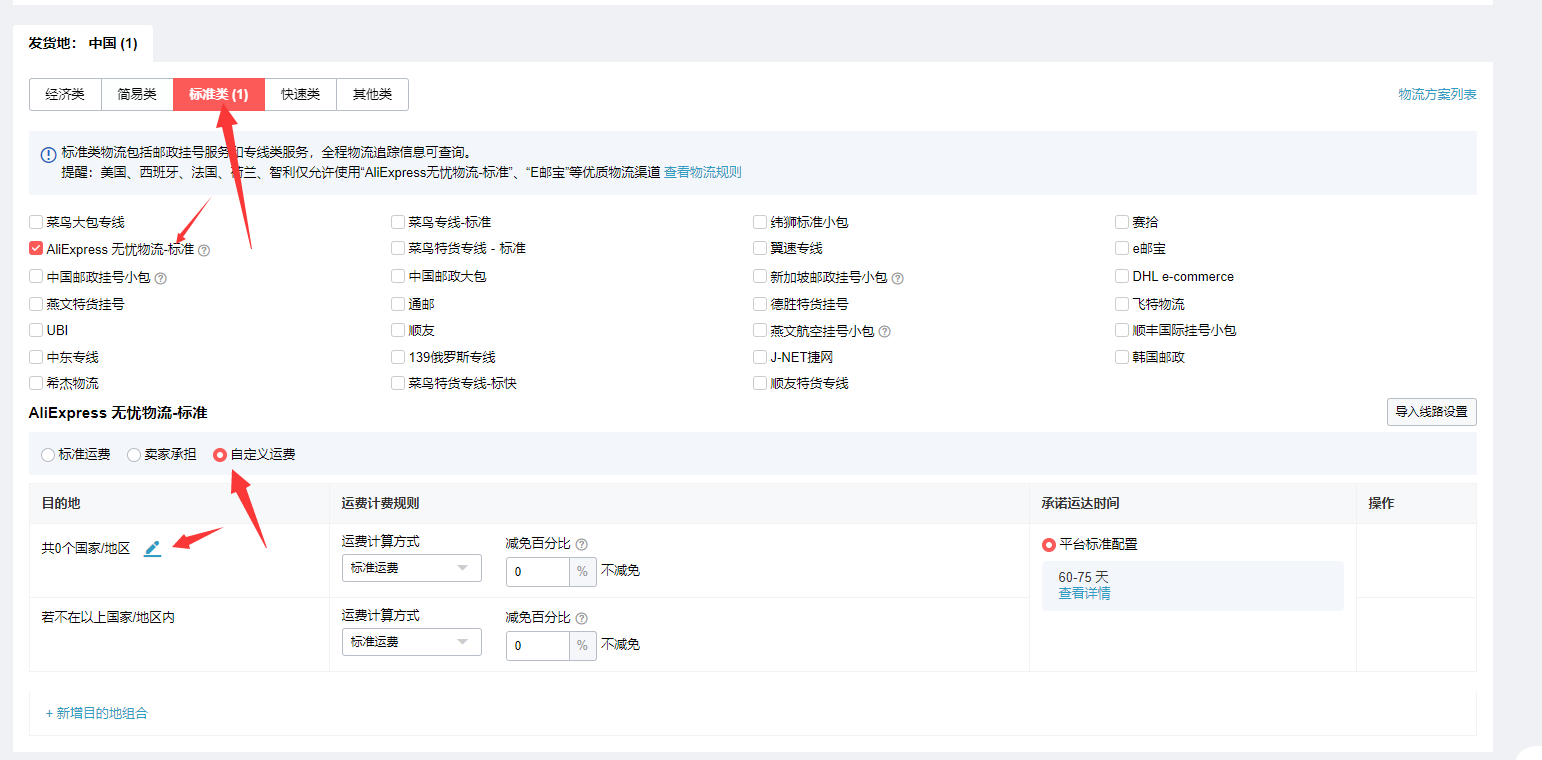
Task: Select the 标准运费 radio option
Action: [47, 454]
